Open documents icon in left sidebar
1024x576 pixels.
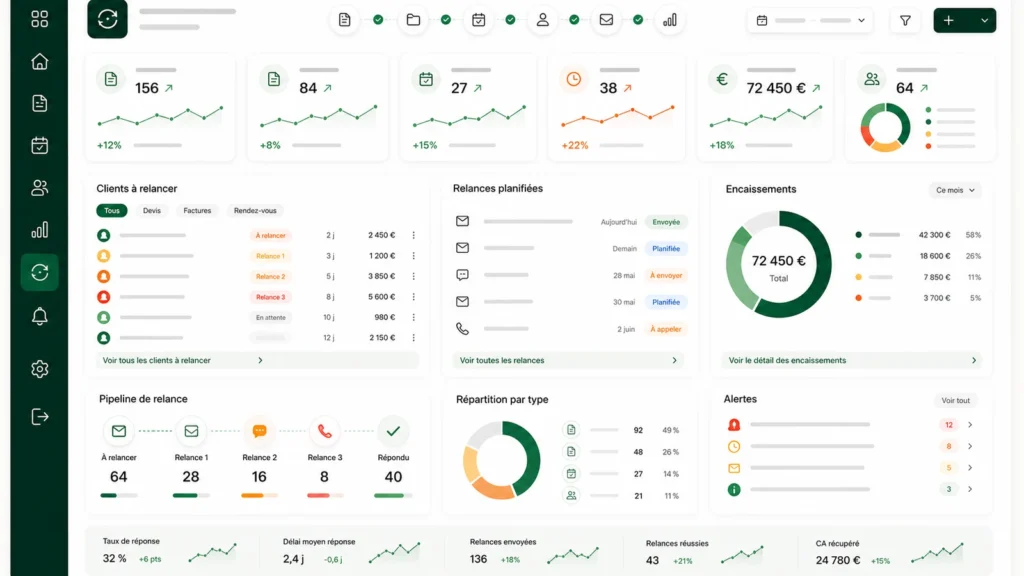pyautogui.click(x=39, y=103)
